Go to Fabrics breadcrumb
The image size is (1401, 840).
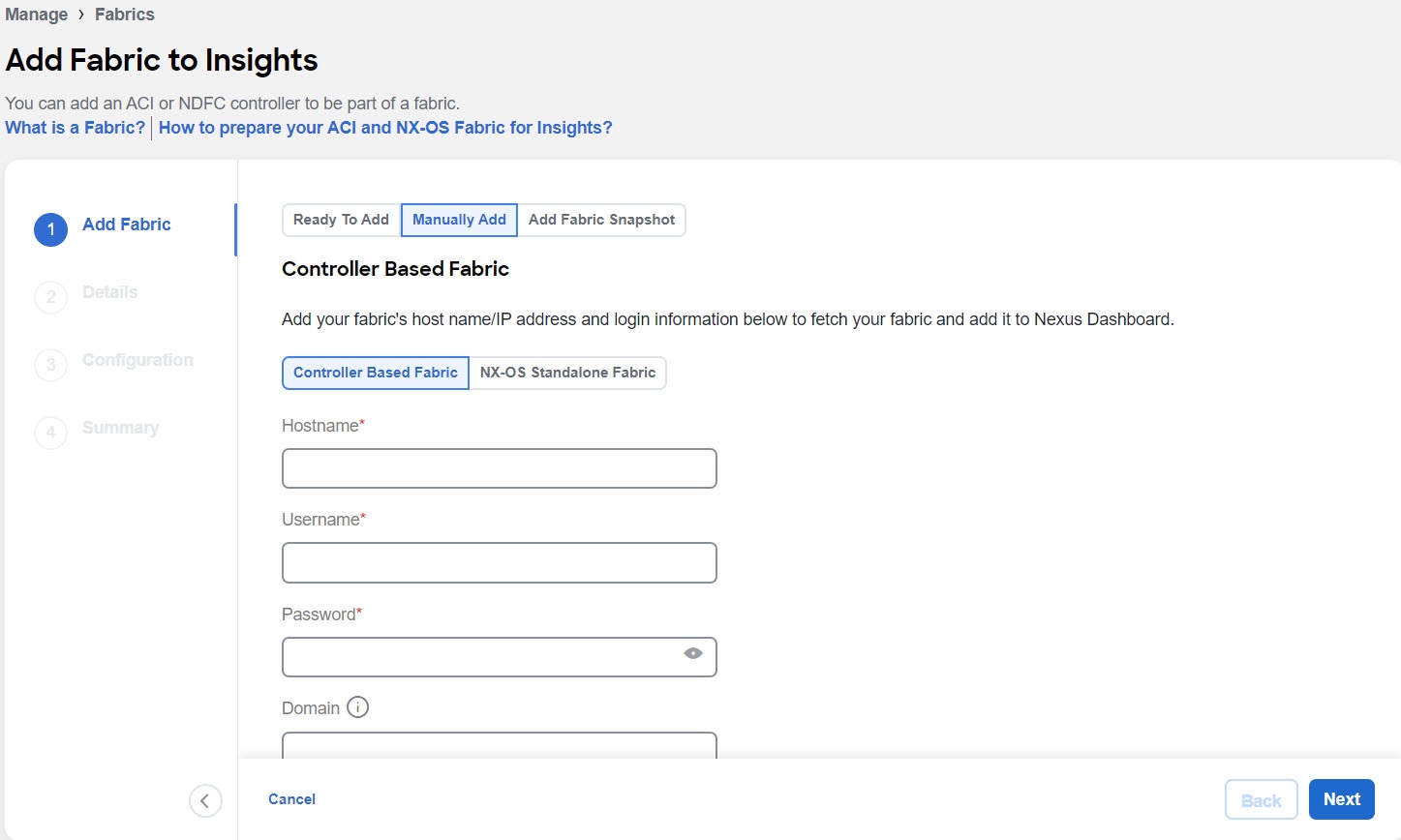(x=125, y=15)
